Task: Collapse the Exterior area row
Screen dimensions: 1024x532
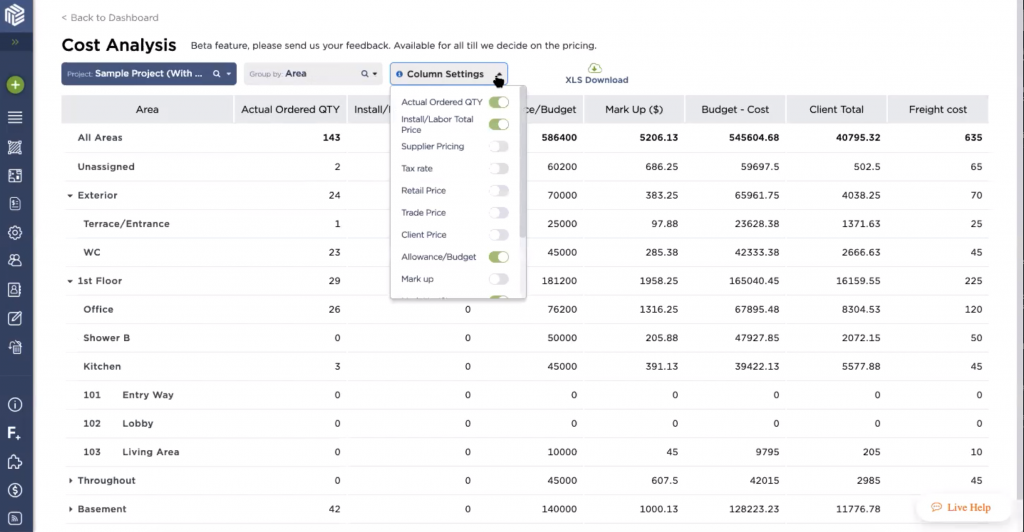Action: pos(70,196)
